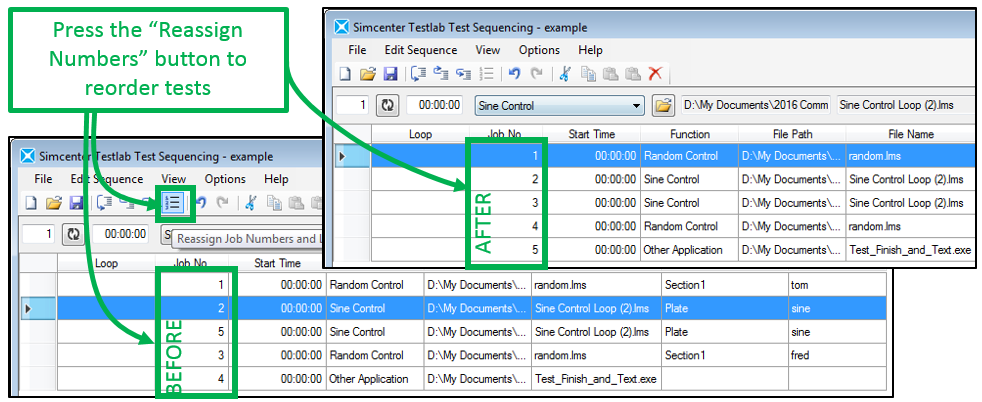Click 00:00:00 time field in front window
Image resolution: width=982 pixels, height=402 pixels.
[x=435, y=105]
